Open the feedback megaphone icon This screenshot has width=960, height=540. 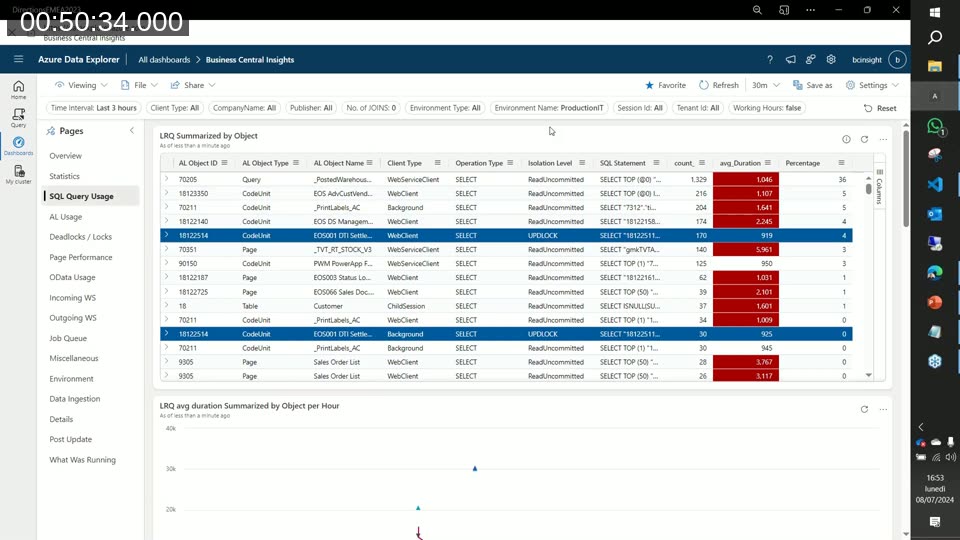790,59
